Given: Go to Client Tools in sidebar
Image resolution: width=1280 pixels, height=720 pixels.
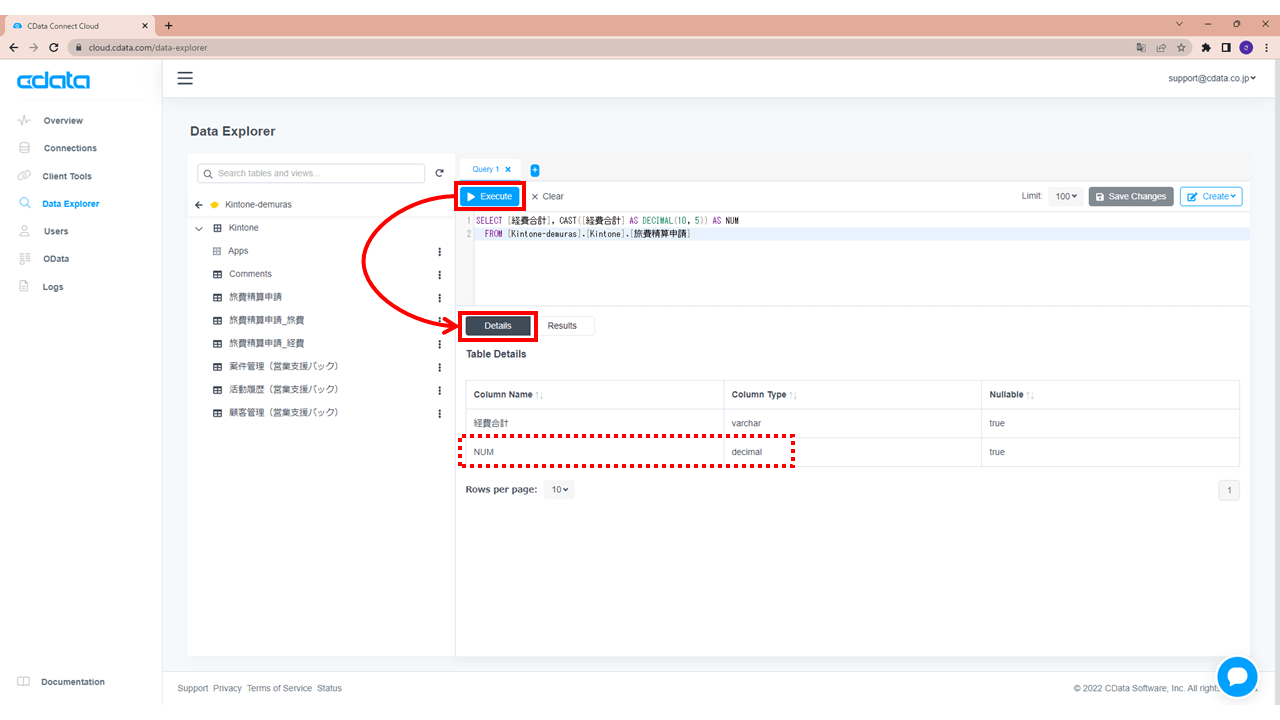Looking at the screenshot, I should coord(67,176).
